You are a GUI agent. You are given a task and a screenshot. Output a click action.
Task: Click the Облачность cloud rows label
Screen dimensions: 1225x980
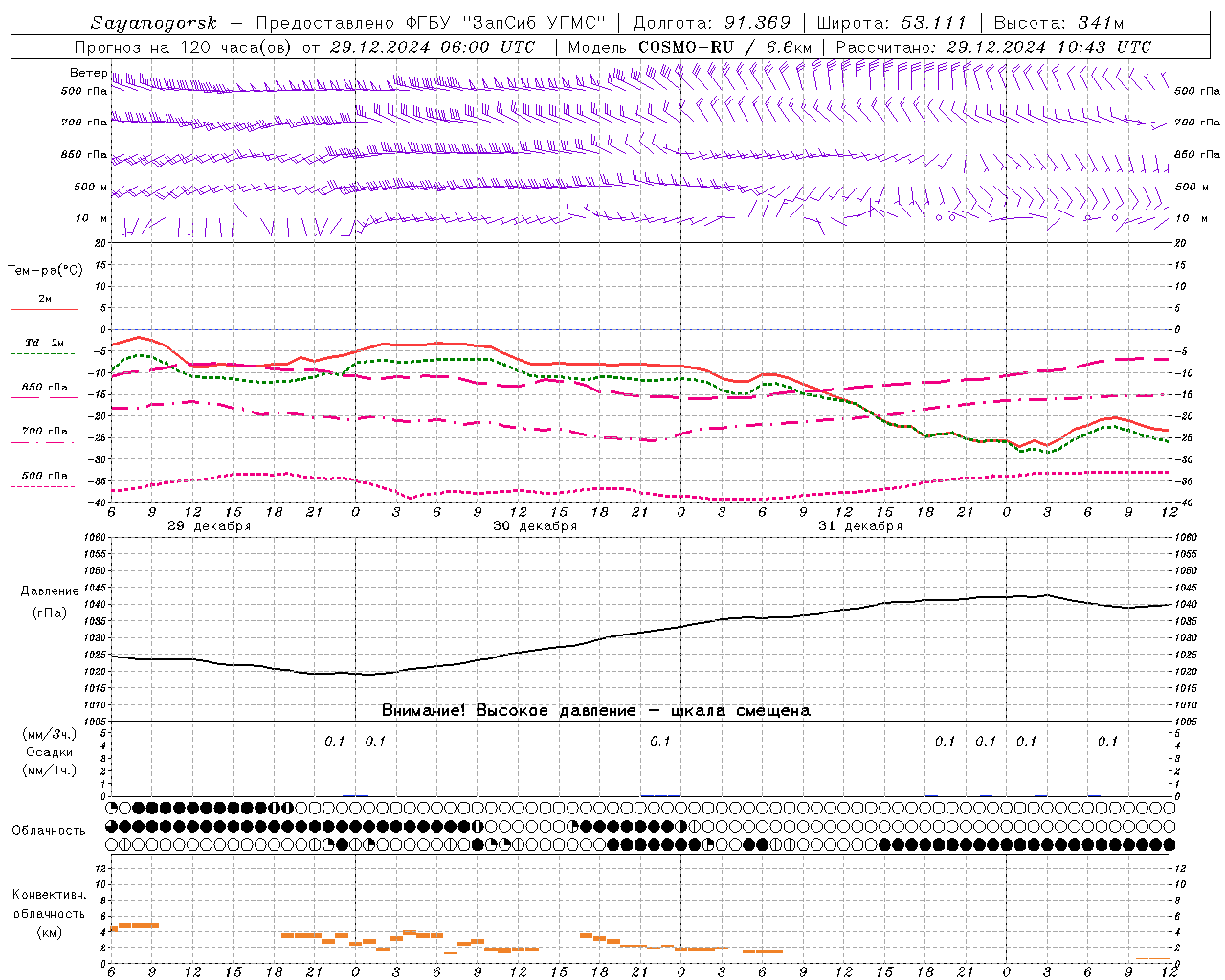49,831
